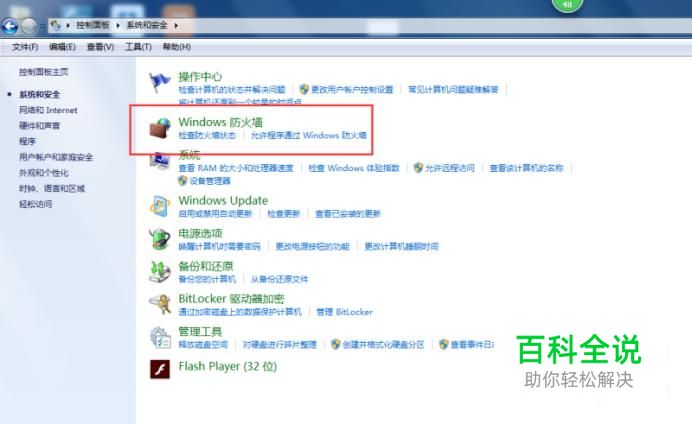Open the Flash Player red icon
Screen dimensions: 692x424
tap(160, 369)
